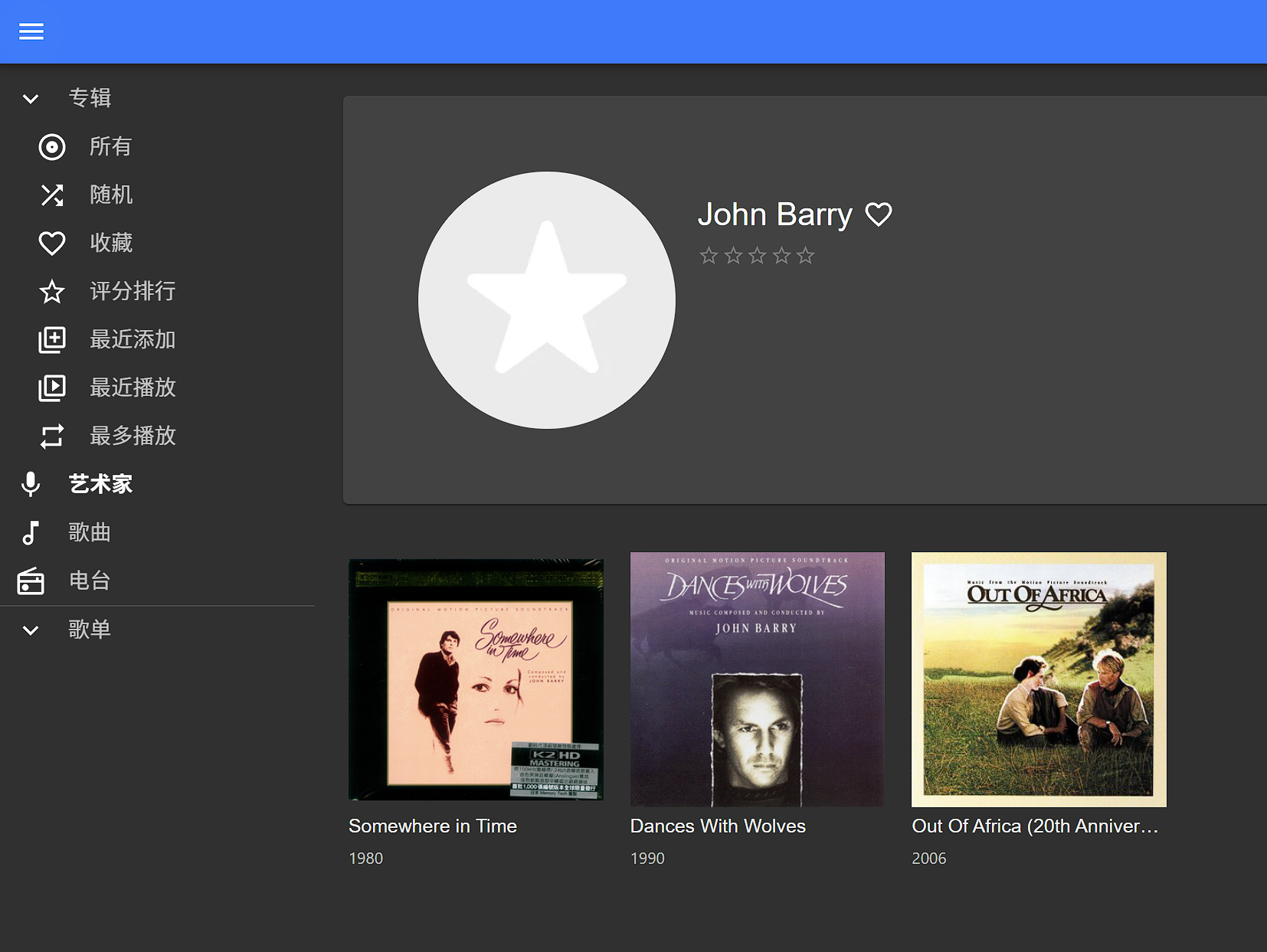
Task: Select 所有 albums menu item
Action: pyautogui.click(x=110, y=146)
